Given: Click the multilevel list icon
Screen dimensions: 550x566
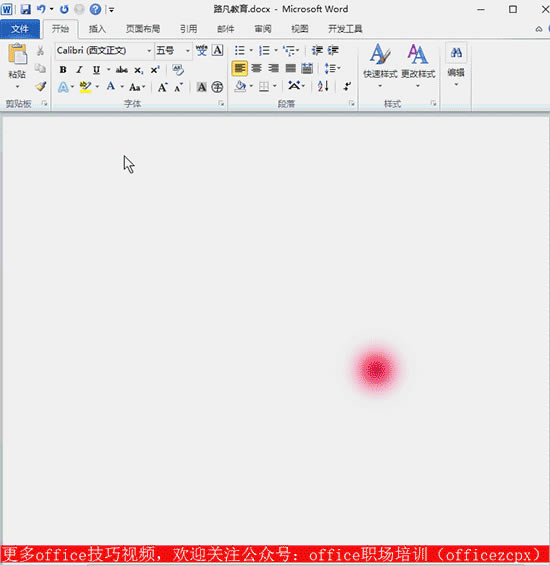Looking at the screenshot, I should click(x=289, y=50).
